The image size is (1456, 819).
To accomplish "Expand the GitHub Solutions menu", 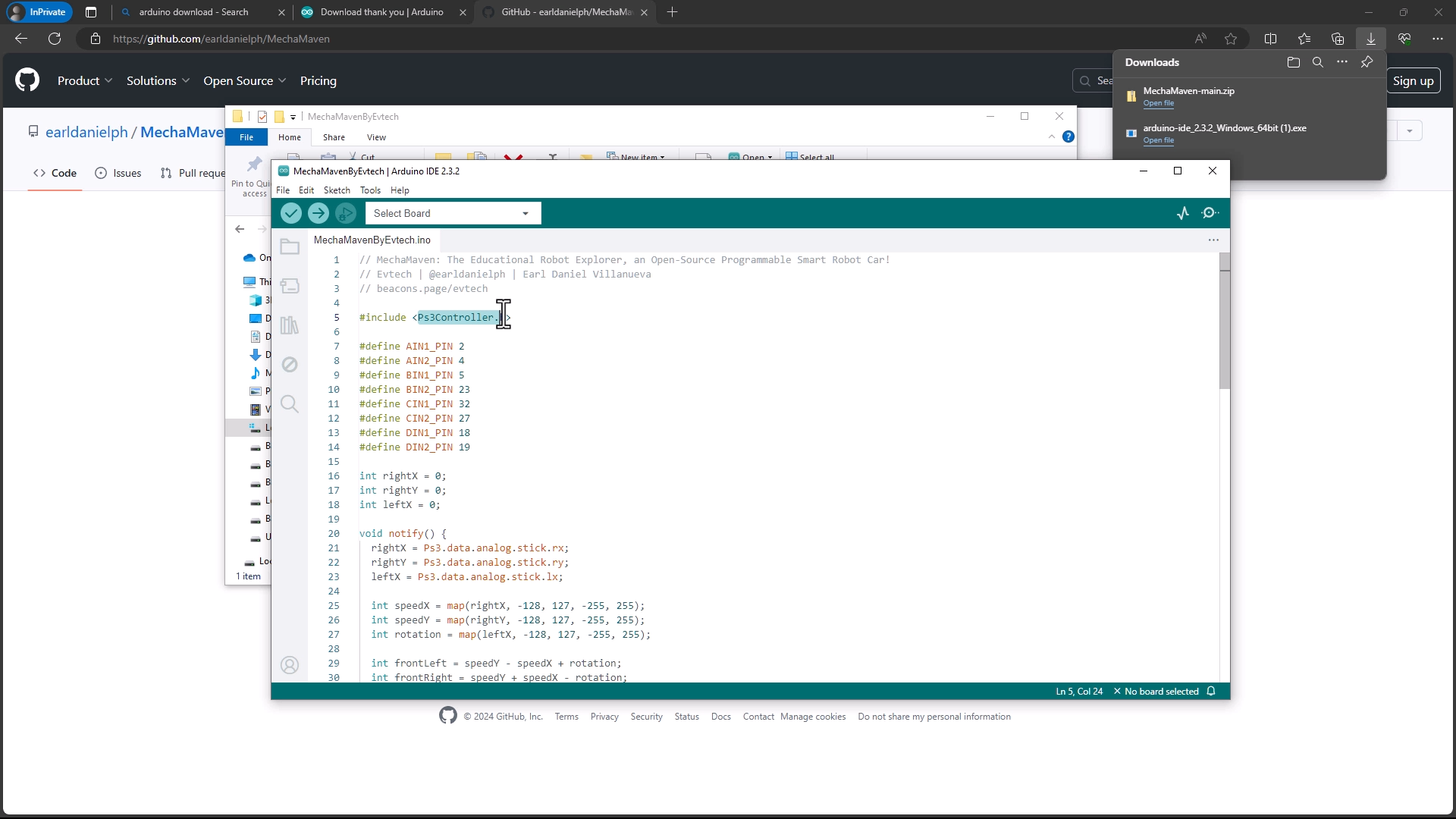I will (x=158, y=80).
